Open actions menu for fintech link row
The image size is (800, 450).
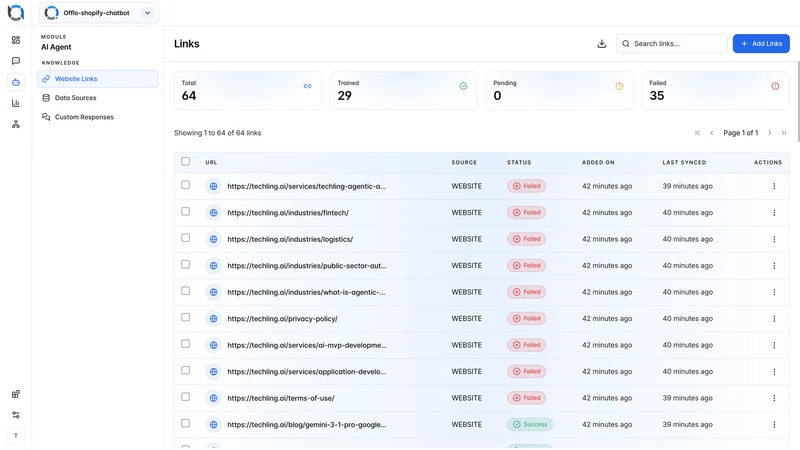(x=774, y=213)
